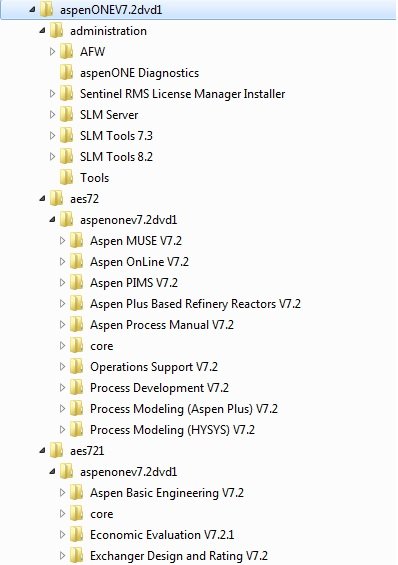Click the aes72 folder icon
This screenshot has height=565, width=398.
click(56, 198)
